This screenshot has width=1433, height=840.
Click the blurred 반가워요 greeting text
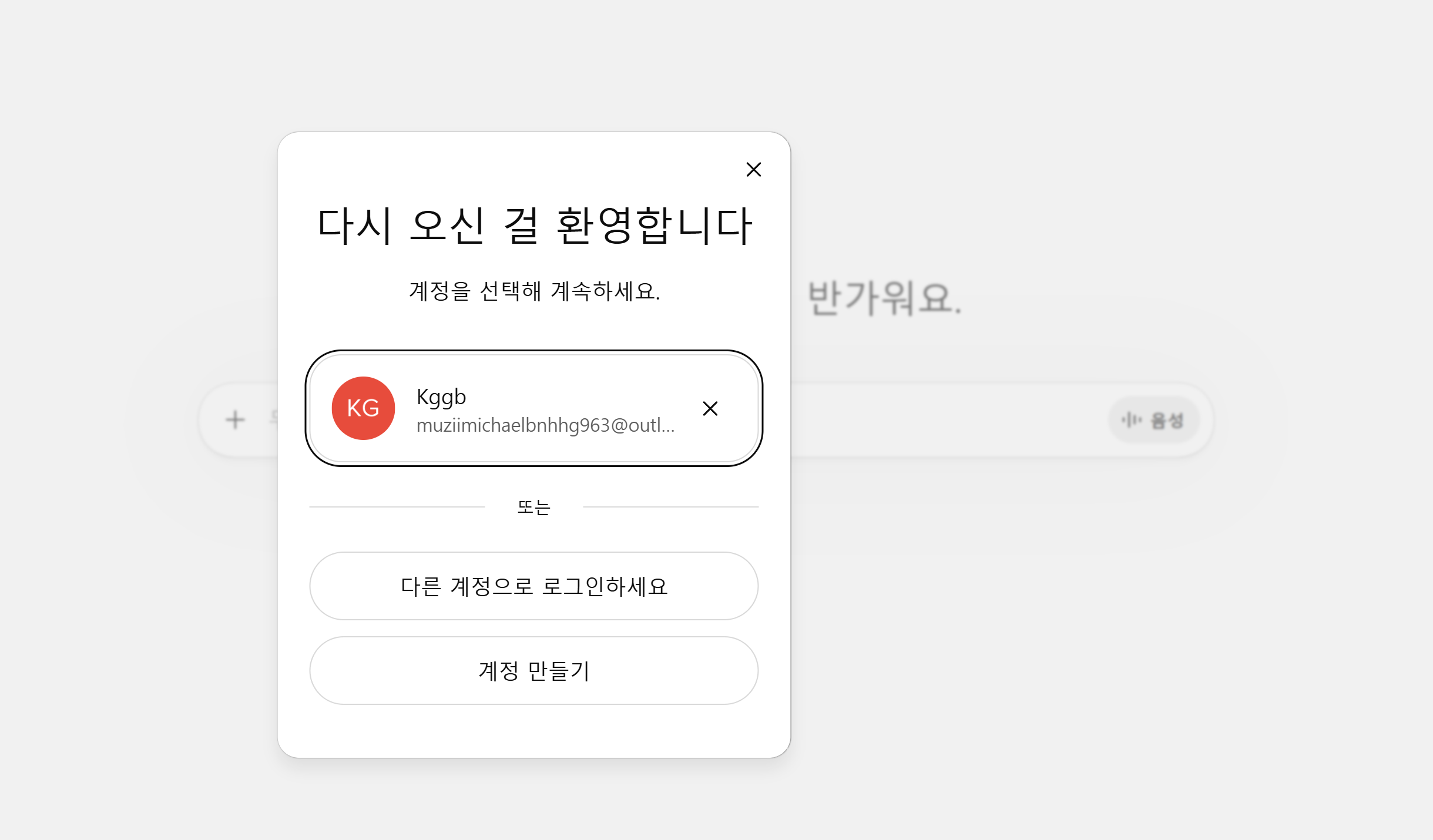884,298
